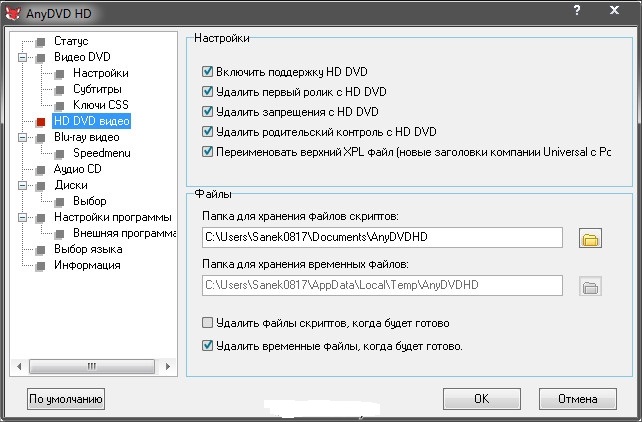642x422 pixels.
Task: Click По умолчанию button
Action: pyautogui.click(x=66, y=399)
